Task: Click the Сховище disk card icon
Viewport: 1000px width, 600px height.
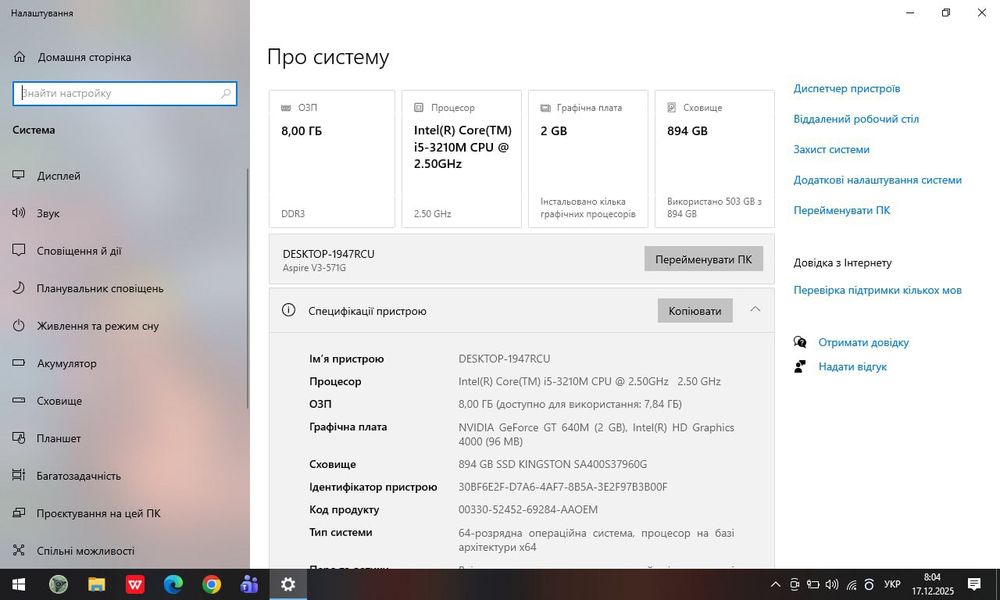Action: click(672, 108)
